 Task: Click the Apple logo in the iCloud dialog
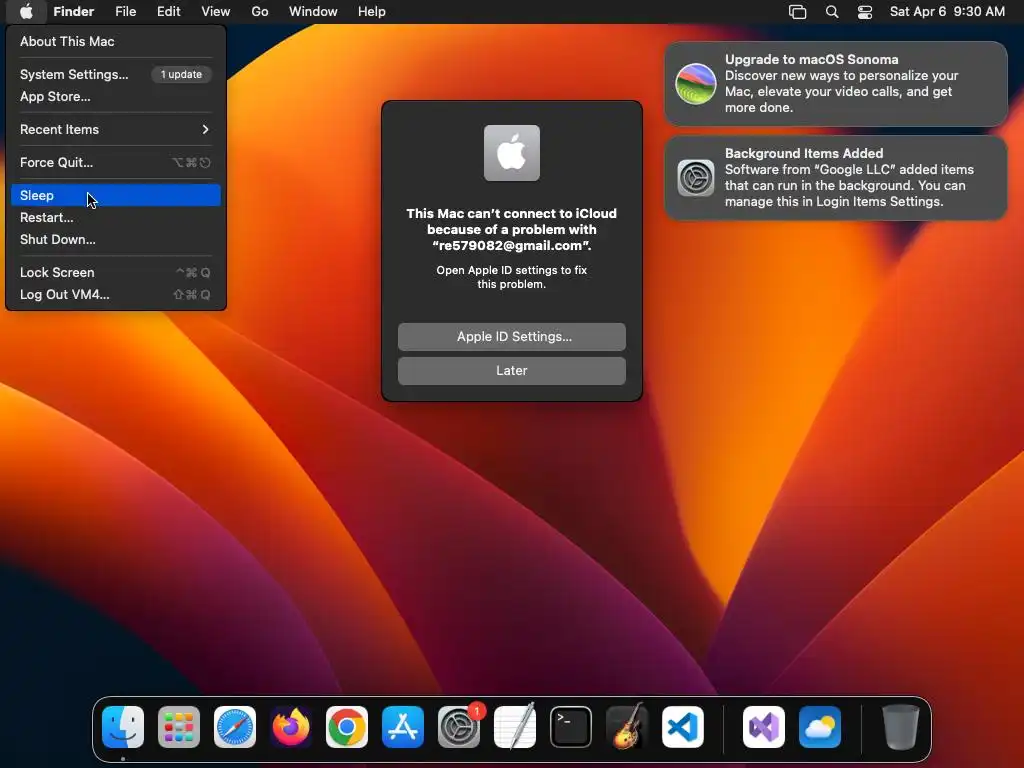512,153
